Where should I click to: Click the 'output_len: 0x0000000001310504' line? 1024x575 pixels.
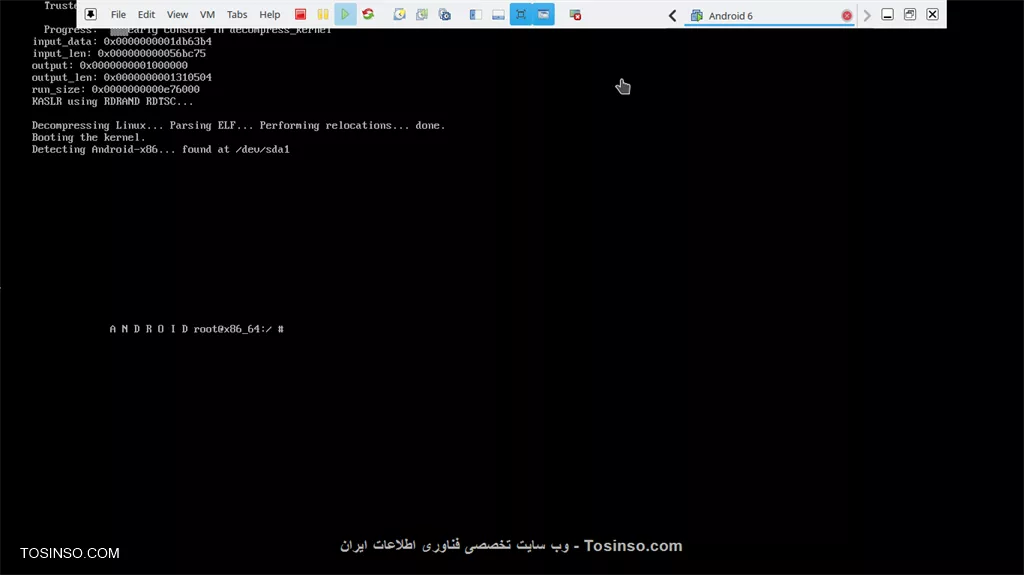click(x=121, y=77)
